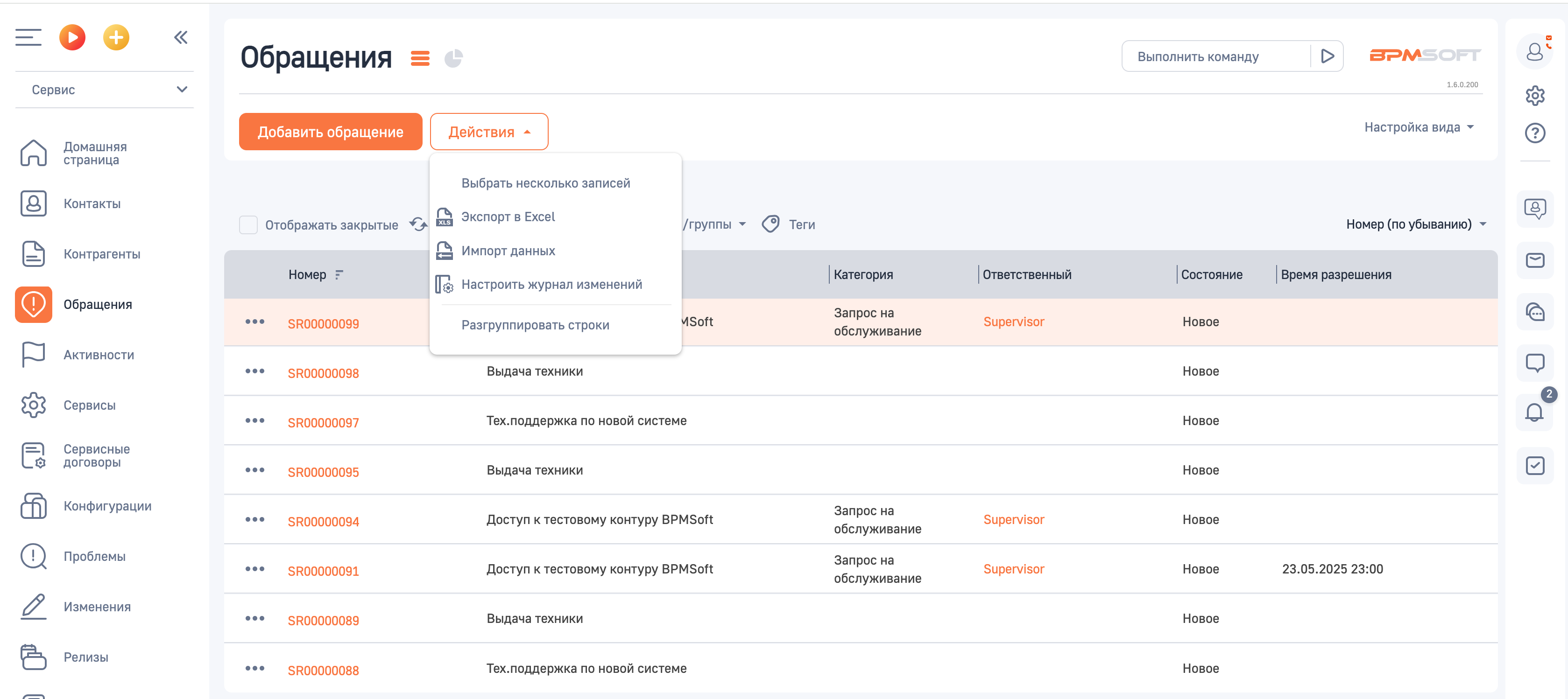Click the Время разрешения column header
This screenshot has height=699, width=1568.
(1335, 275)
